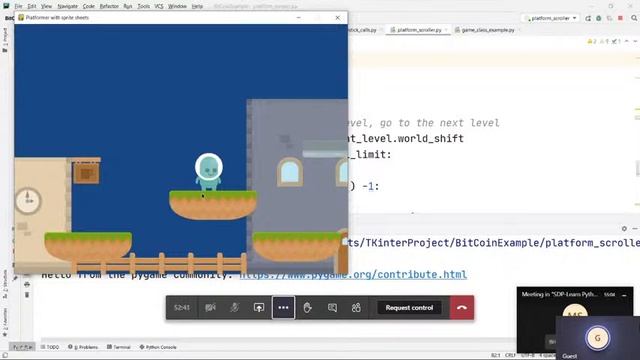Open the Project side panel tab
The image size is (640, 360).
click(x=5, y=40)
